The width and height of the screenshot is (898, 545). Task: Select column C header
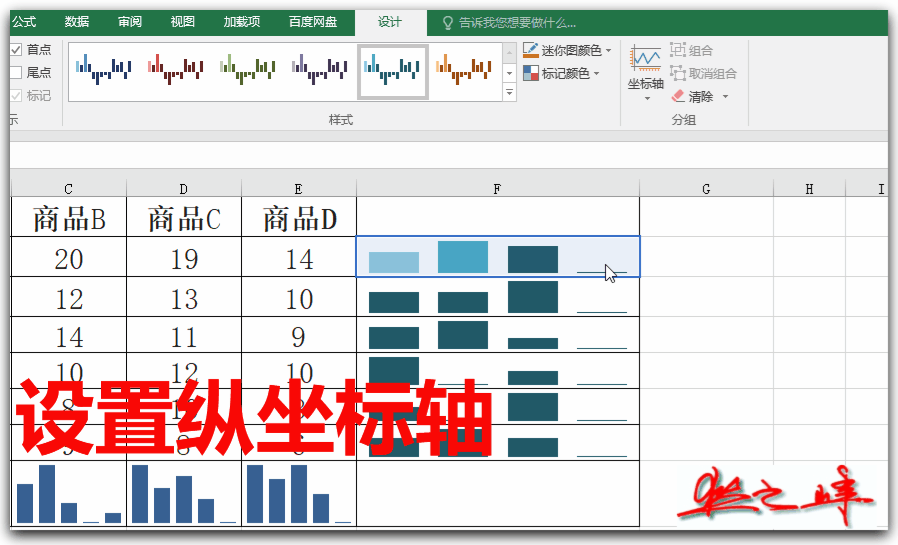pos(68,189)
